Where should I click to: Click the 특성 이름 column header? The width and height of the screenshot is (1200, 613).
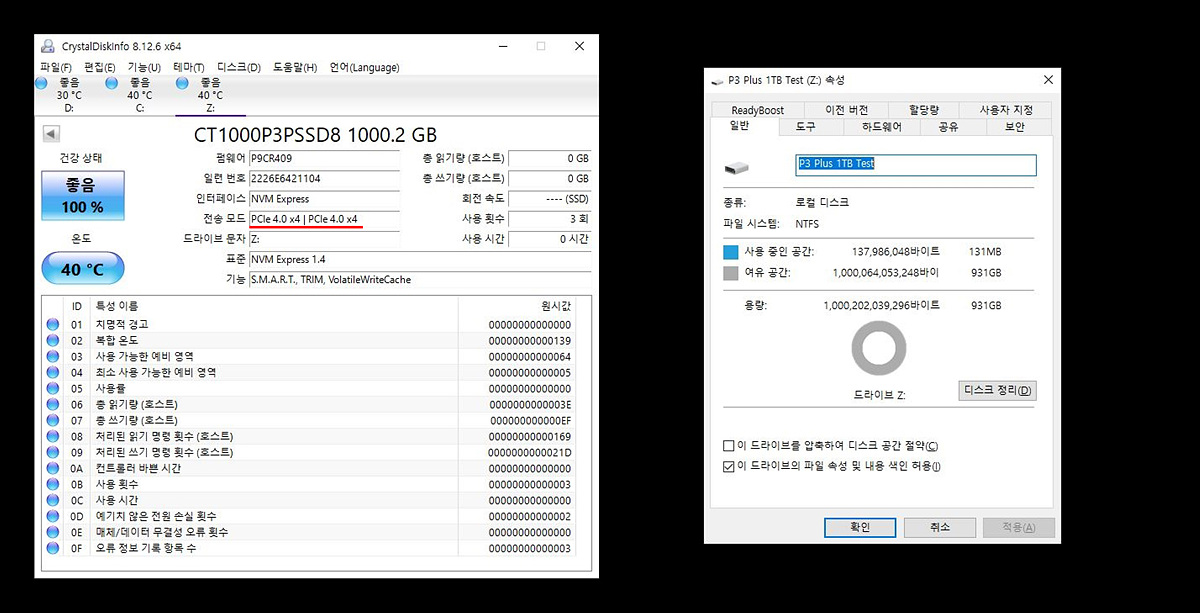[274, 305]
